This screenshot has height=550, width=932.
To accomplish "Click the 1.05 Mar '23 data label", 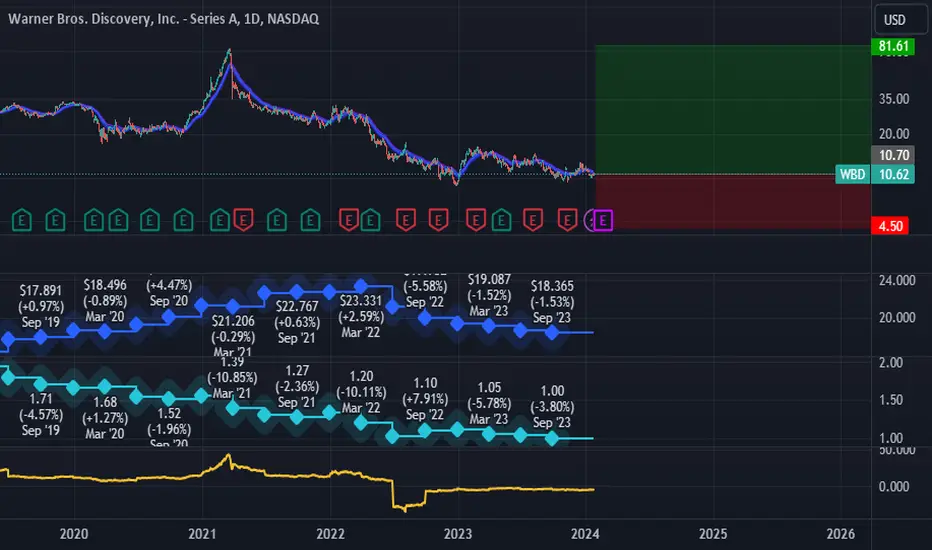I will pos(489,403).
